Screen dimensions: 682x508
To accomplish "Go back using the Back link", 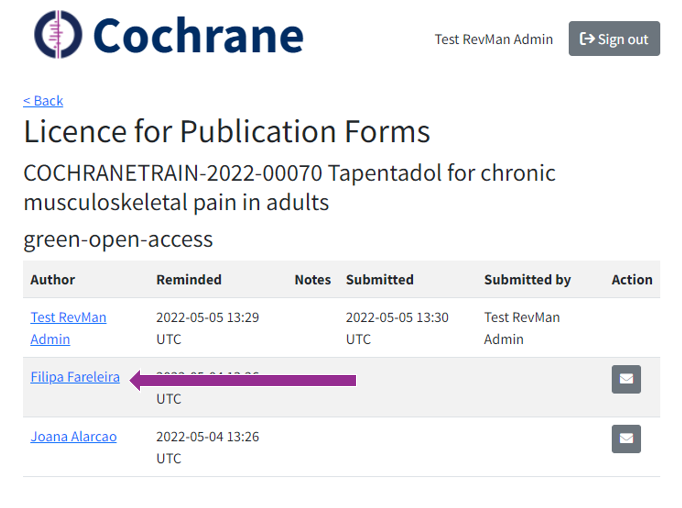I will pyautogui.click(x=43, y=100).
